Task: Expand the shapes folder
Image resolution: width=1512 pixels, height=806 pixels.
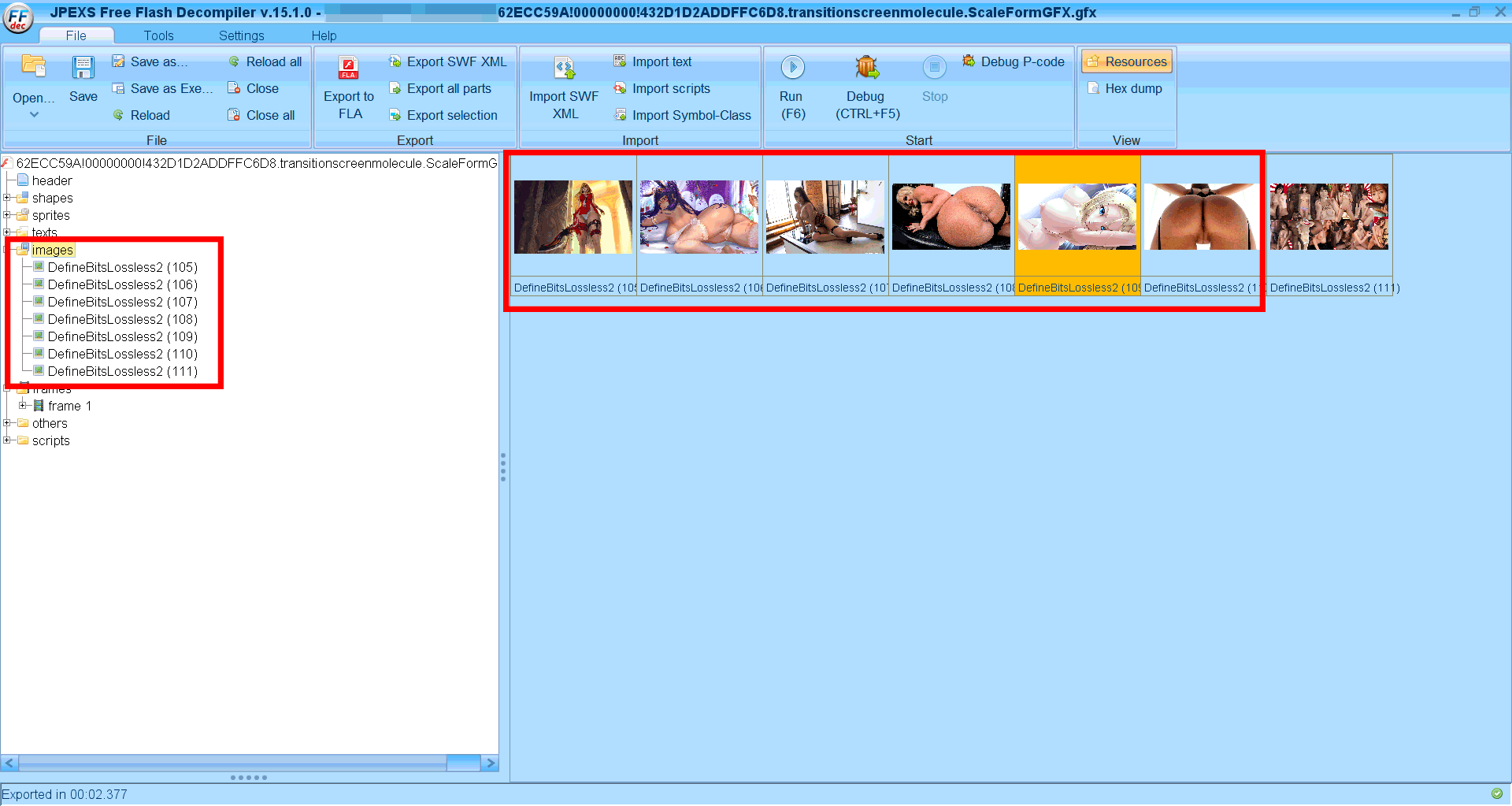Action: [7, 198]
